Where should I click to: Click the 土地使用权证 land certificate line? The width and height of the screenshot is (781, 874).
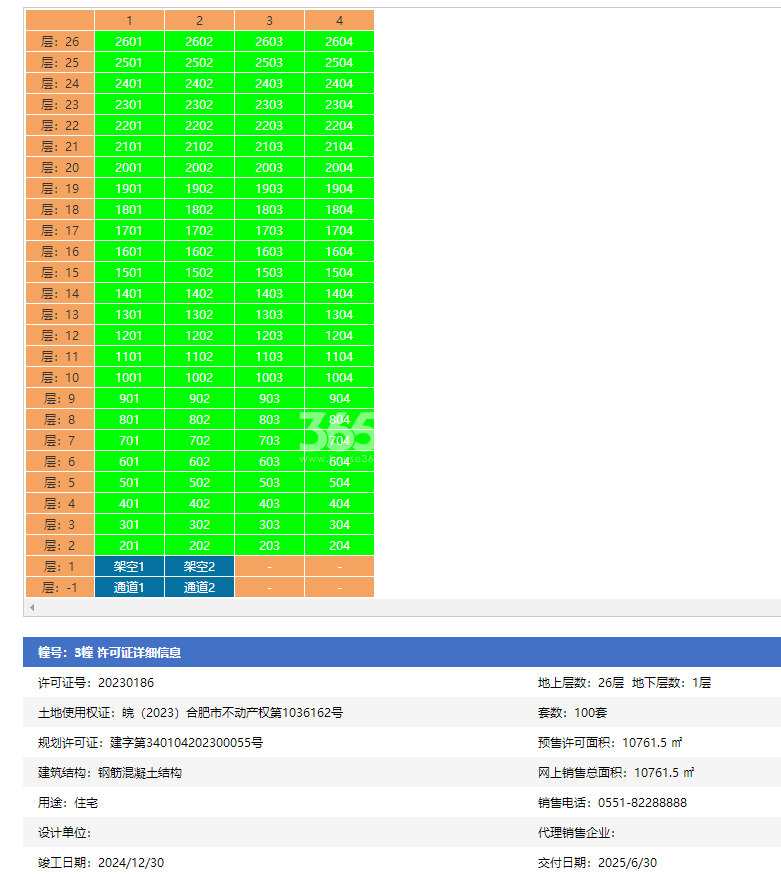coord(191,713)
